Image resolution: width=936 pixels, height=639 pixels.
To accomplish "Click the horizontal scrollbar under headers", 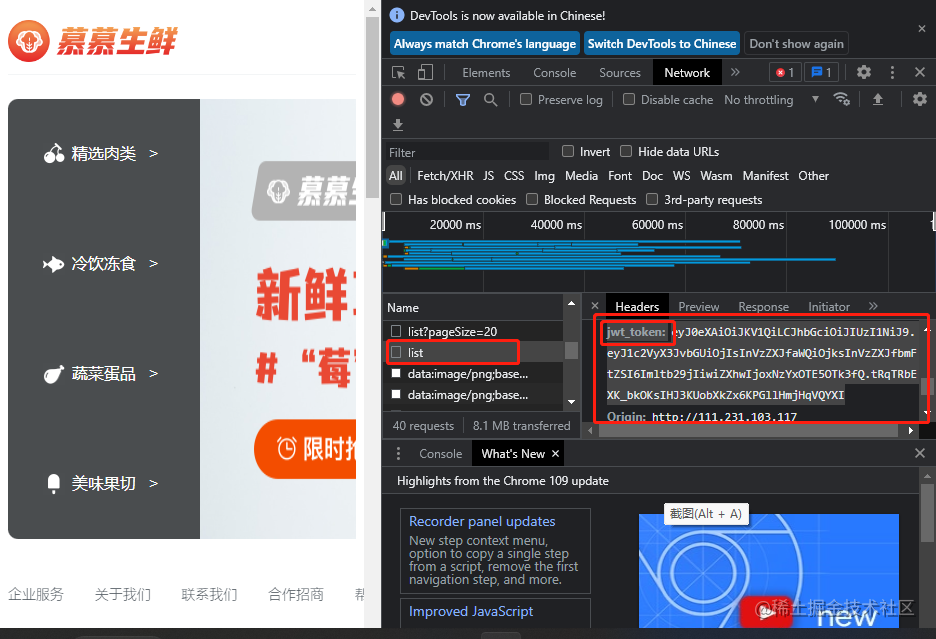I will [x=749, y=430].
